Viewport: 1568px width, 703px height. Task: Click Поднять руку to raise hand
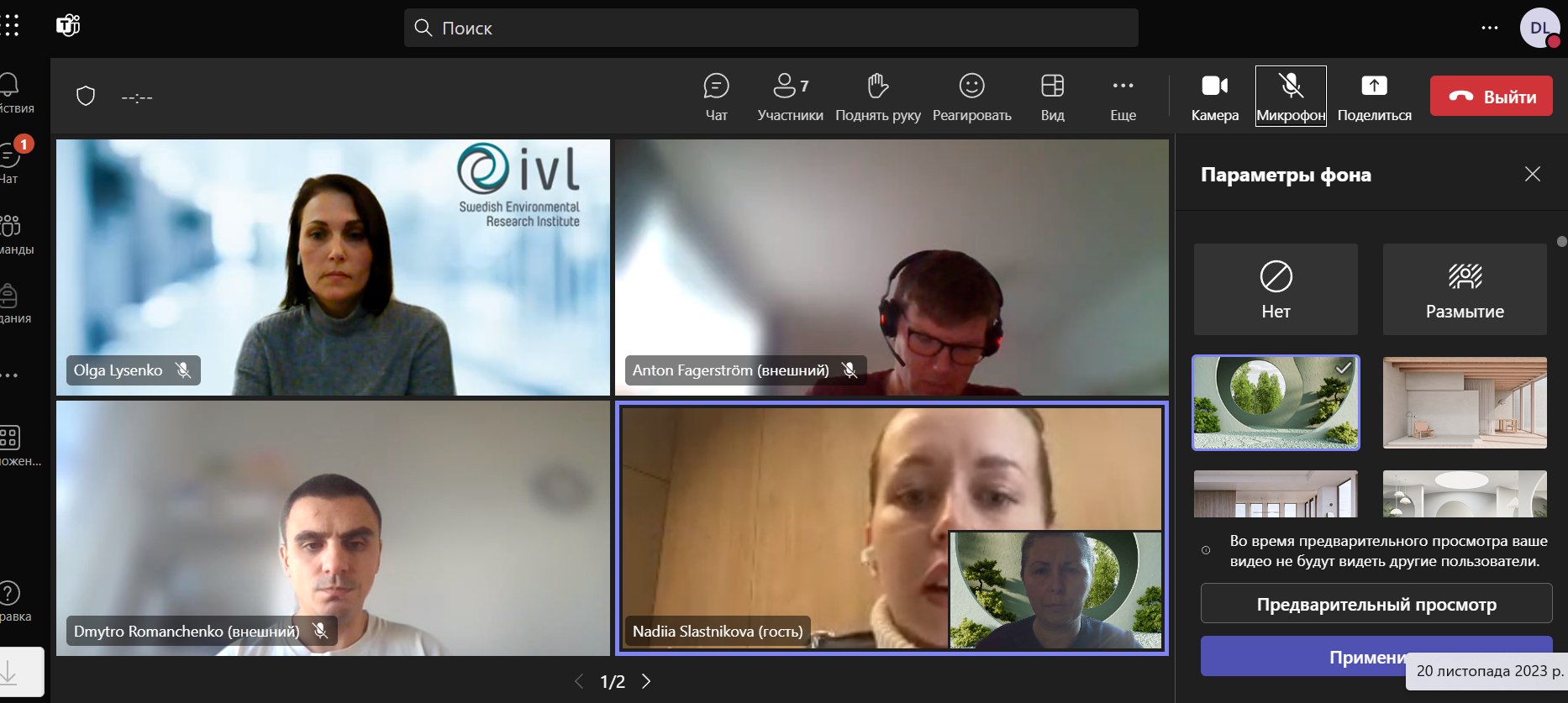tap(878, 97)
